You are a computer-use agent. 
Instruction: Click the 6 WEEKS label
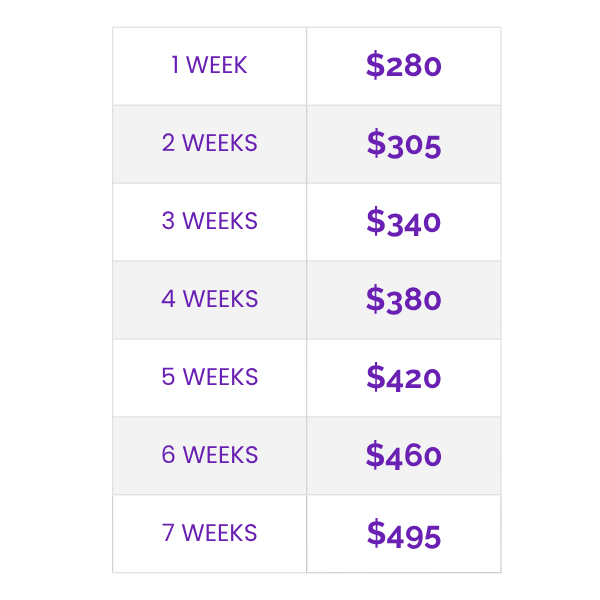(x=209, y=456)
